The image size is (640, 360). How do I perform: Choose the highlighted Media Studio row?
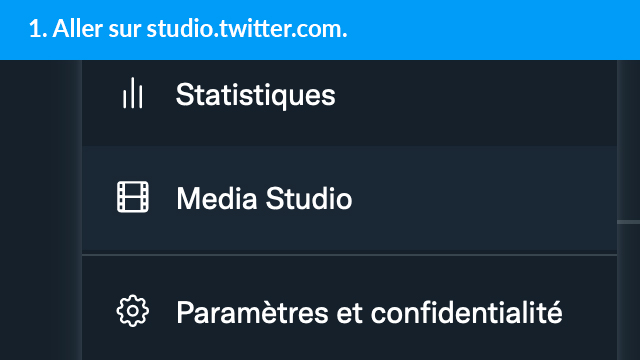pyautogui.click(x=349, y=198)
